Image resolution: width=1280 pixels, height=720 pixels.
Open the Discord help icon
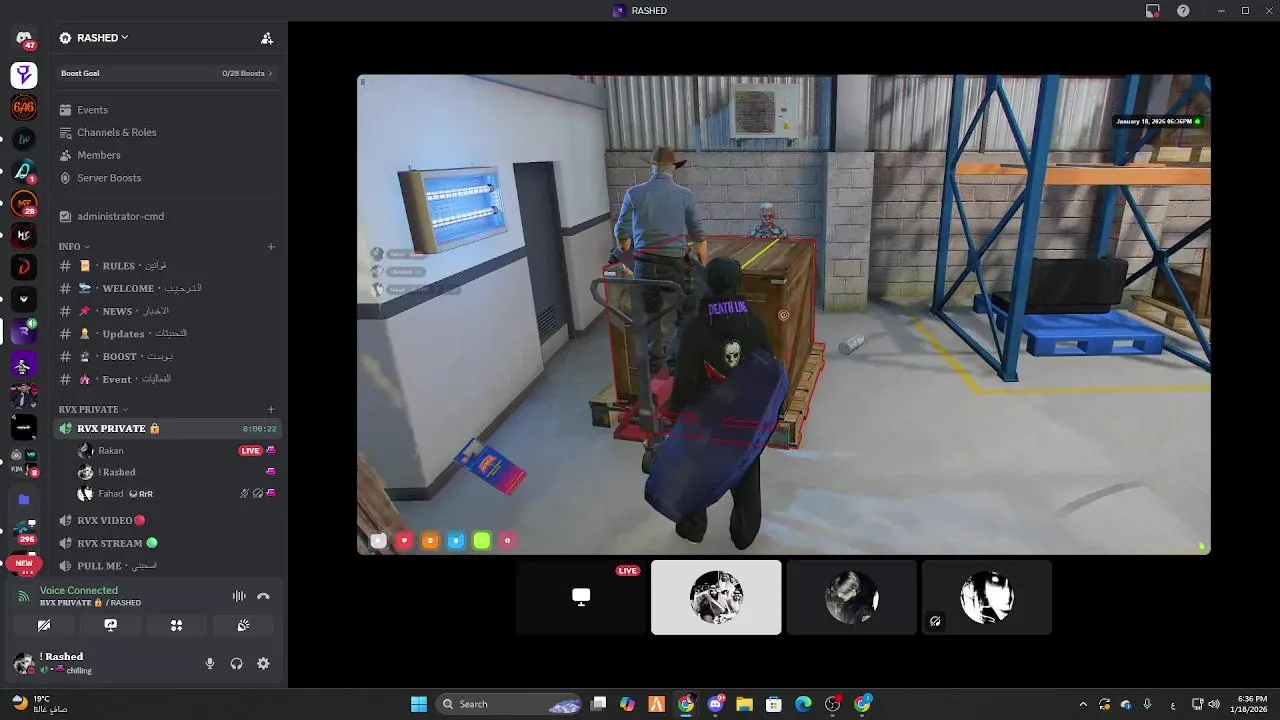[x=1184, y=10]
